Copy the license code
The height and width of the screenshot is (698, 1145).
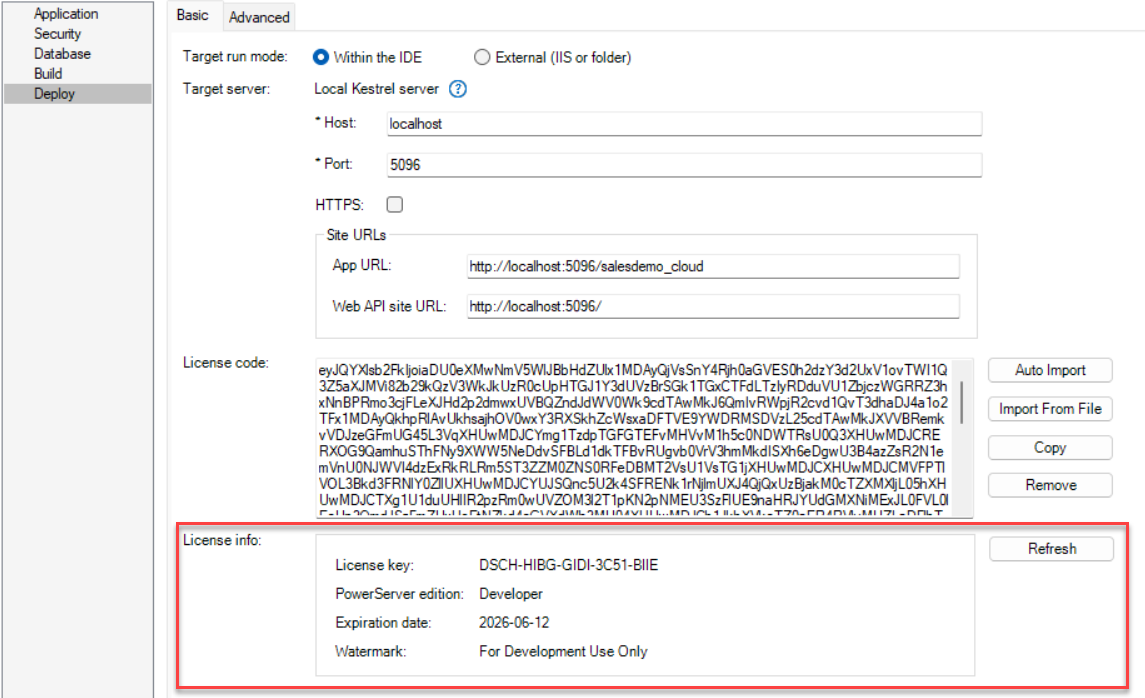point(1050,447)
